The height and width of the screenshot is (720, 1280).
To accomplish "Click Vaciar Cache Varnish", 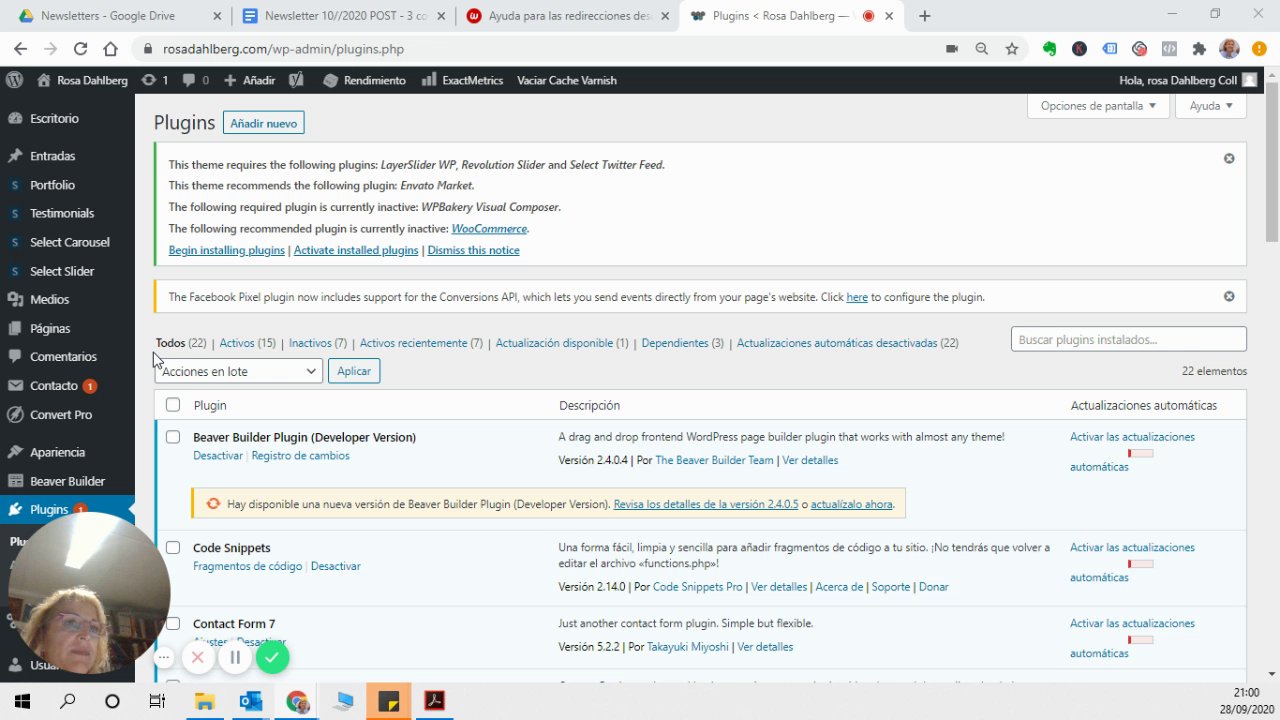I will (567, 80).
